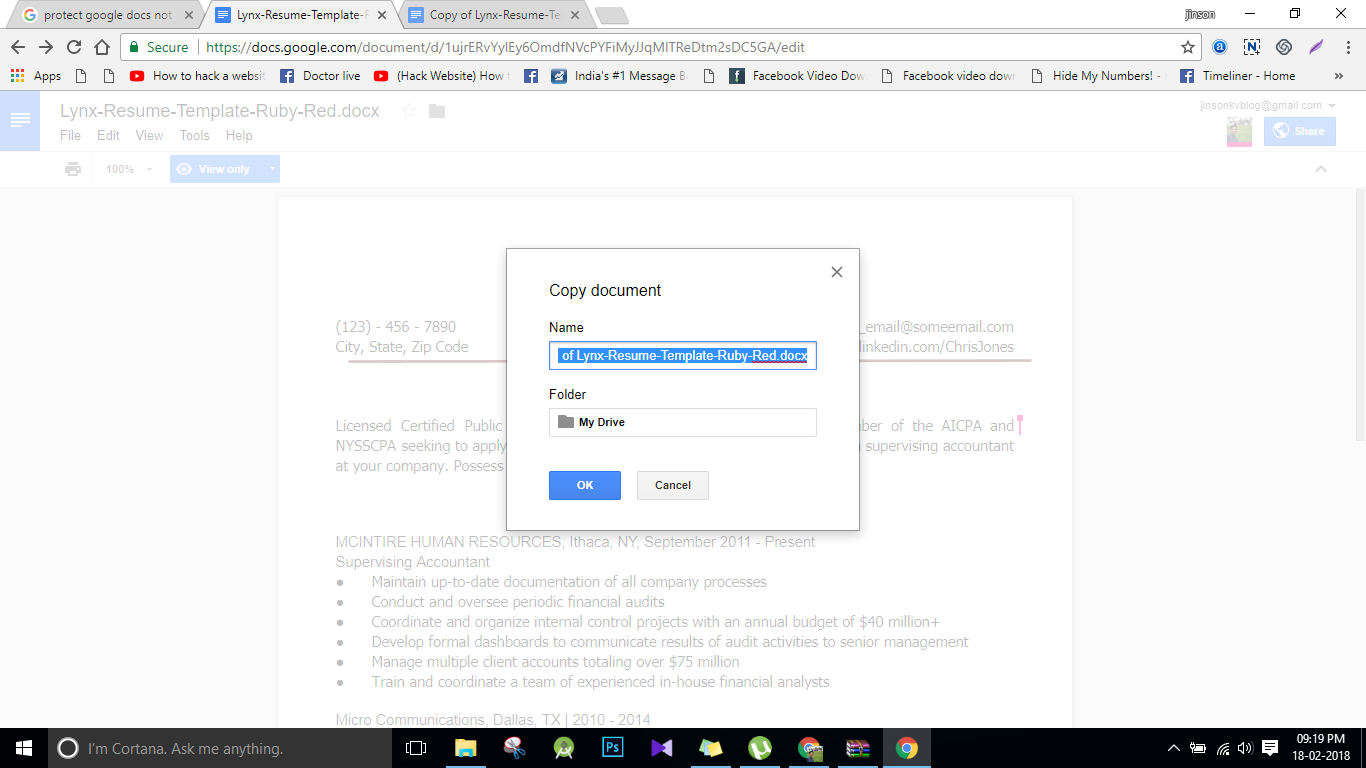Go to the browser home page

pyautogui.click(x=102, y=47)
